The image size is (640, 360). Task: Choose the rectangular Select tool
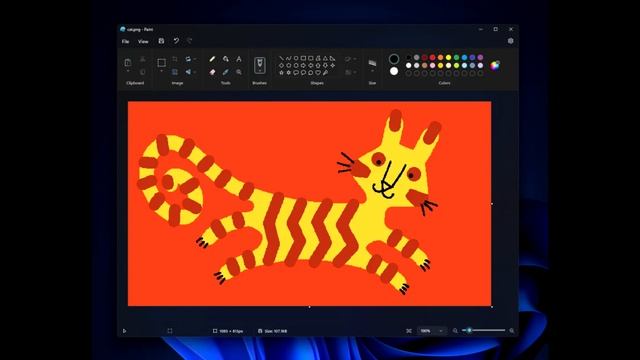(x=162, y=62)
